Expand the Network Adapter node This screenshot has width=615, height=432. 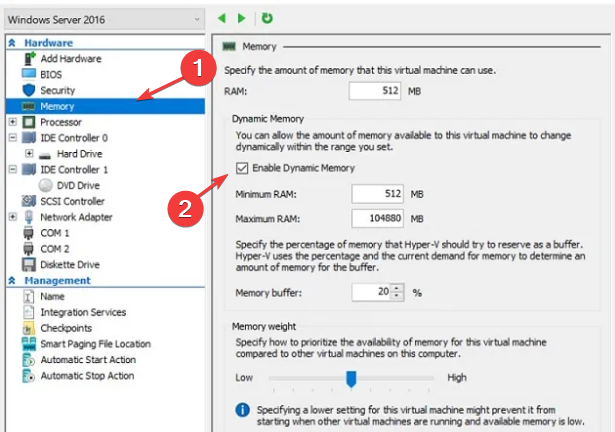pos(13,217)
